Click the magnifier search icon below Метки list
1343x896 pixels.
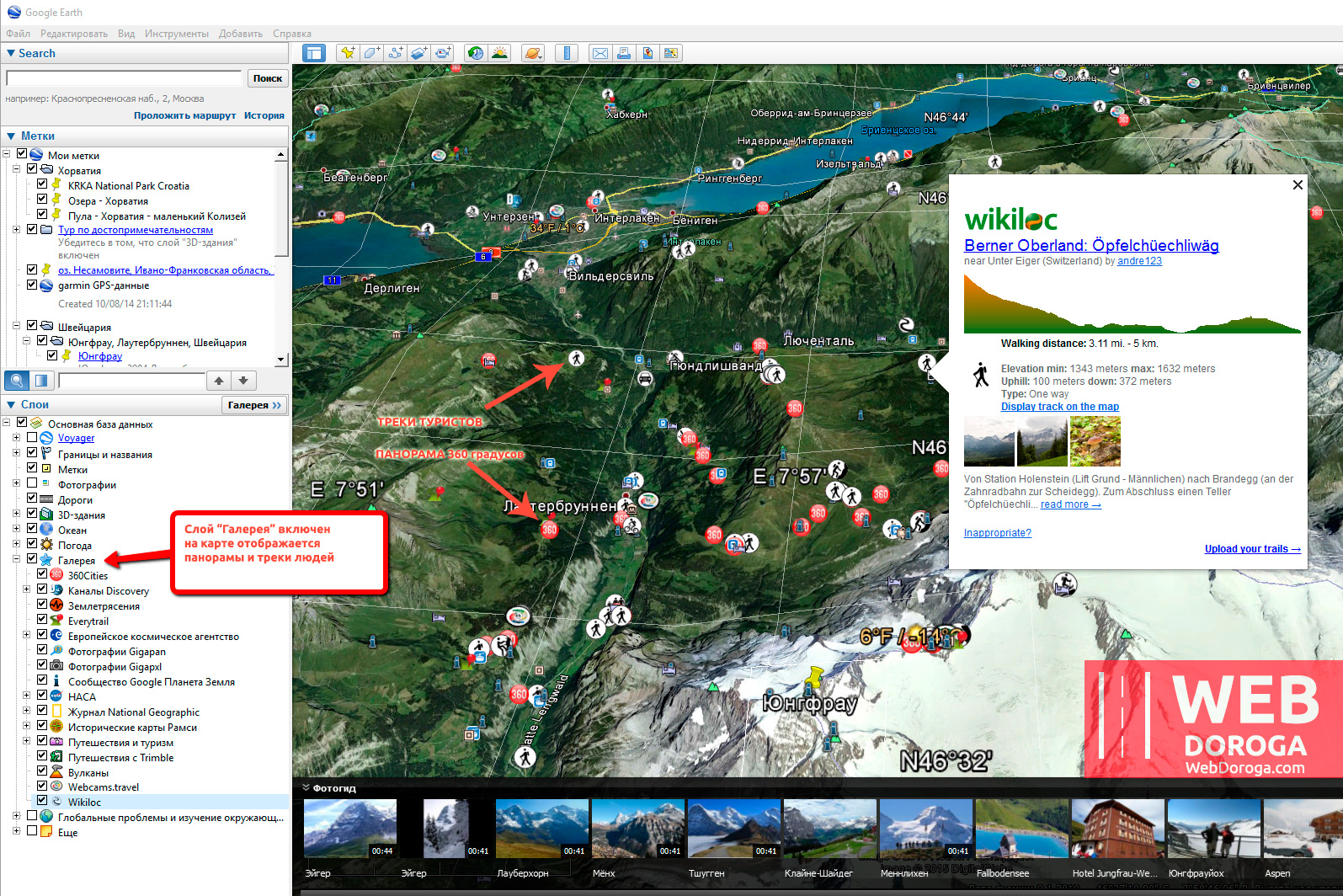tap(16, 381)
